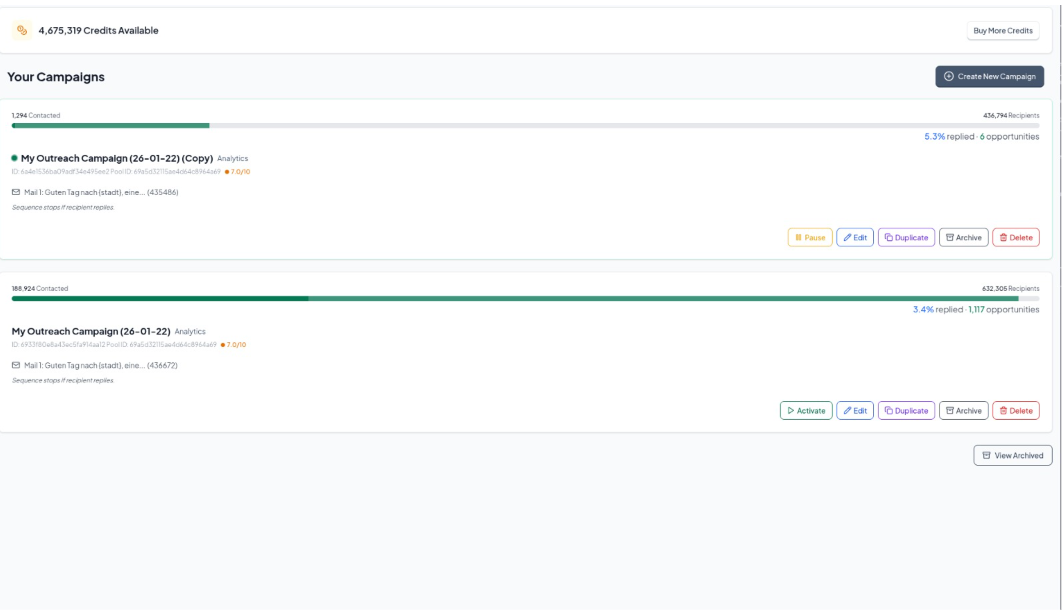1063x610 pixels.
Task: Click the credits coin icon
Action: coord(22,30)
